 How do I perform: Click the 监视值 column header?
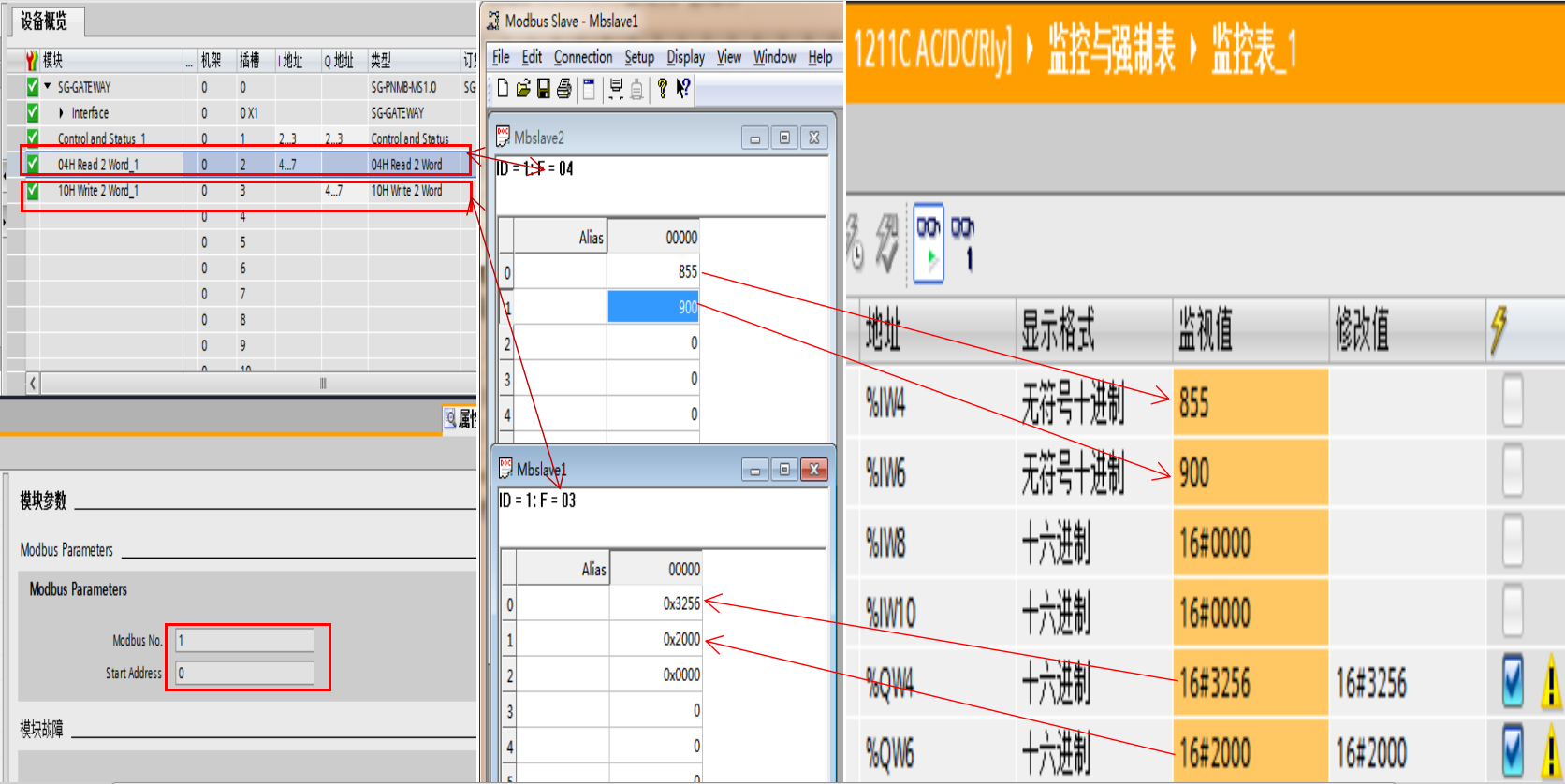(x=1251, y=330)
